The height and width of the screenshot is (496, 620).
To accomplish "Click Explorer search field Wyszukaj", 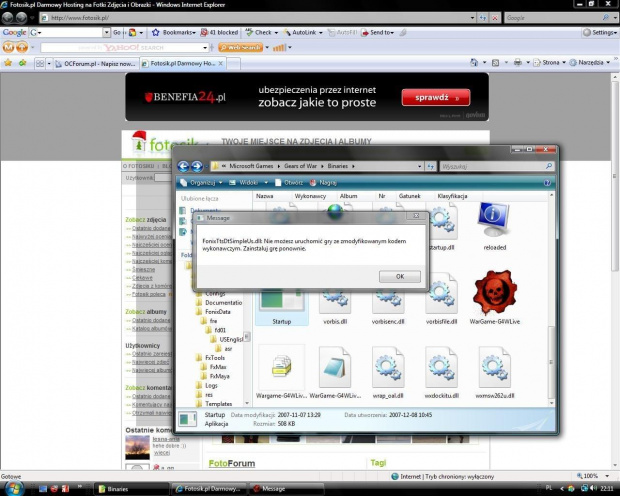I will pos(493,167).
